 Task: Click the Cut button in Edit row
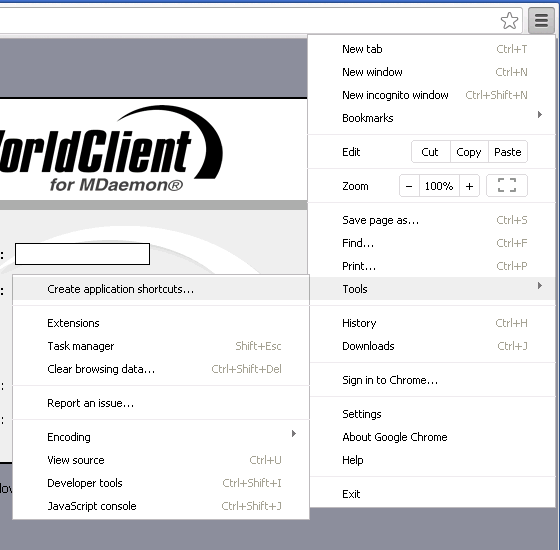(430, 152)
